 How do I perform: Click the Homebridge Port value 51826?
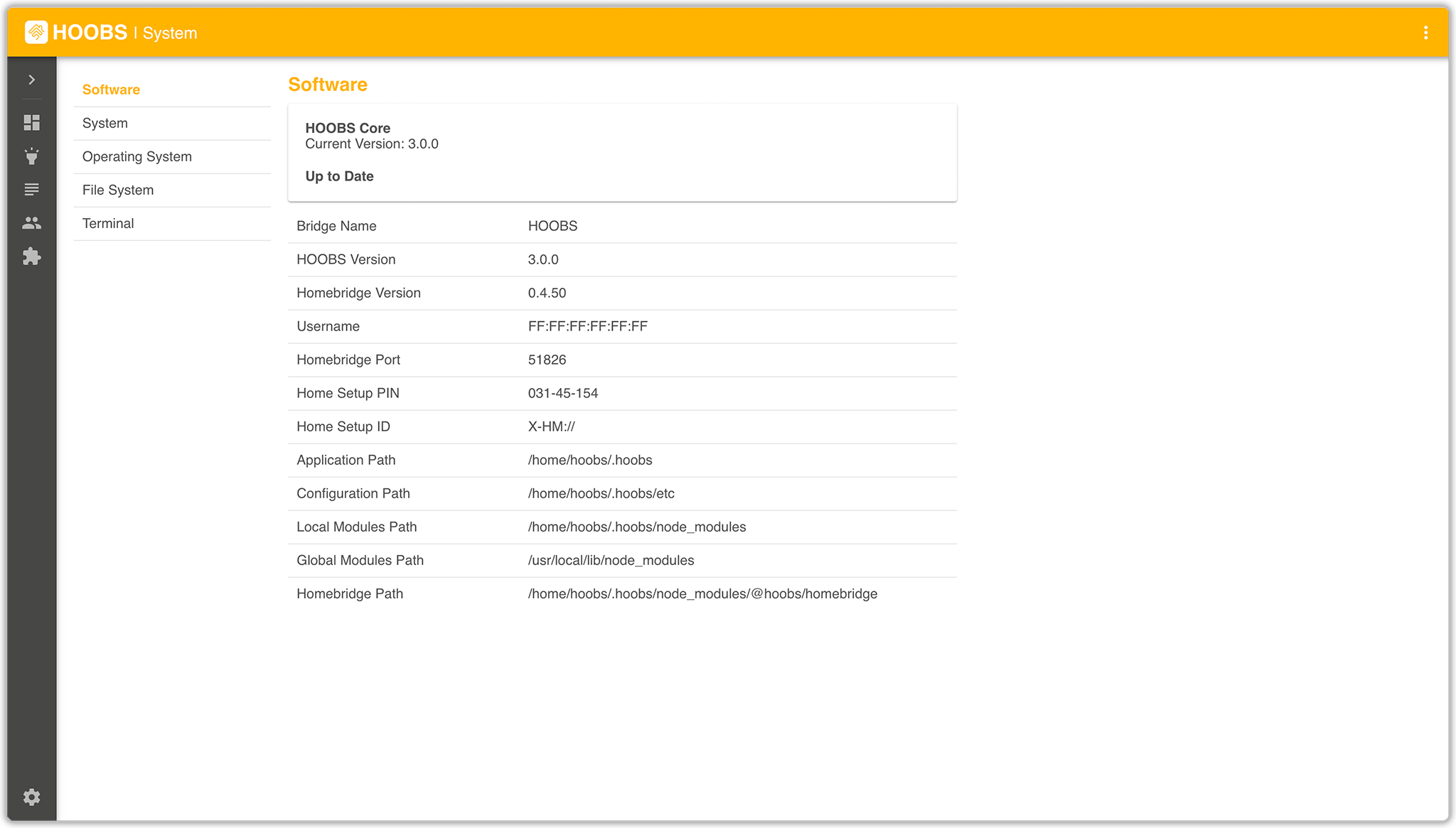(x=547, y=360)
